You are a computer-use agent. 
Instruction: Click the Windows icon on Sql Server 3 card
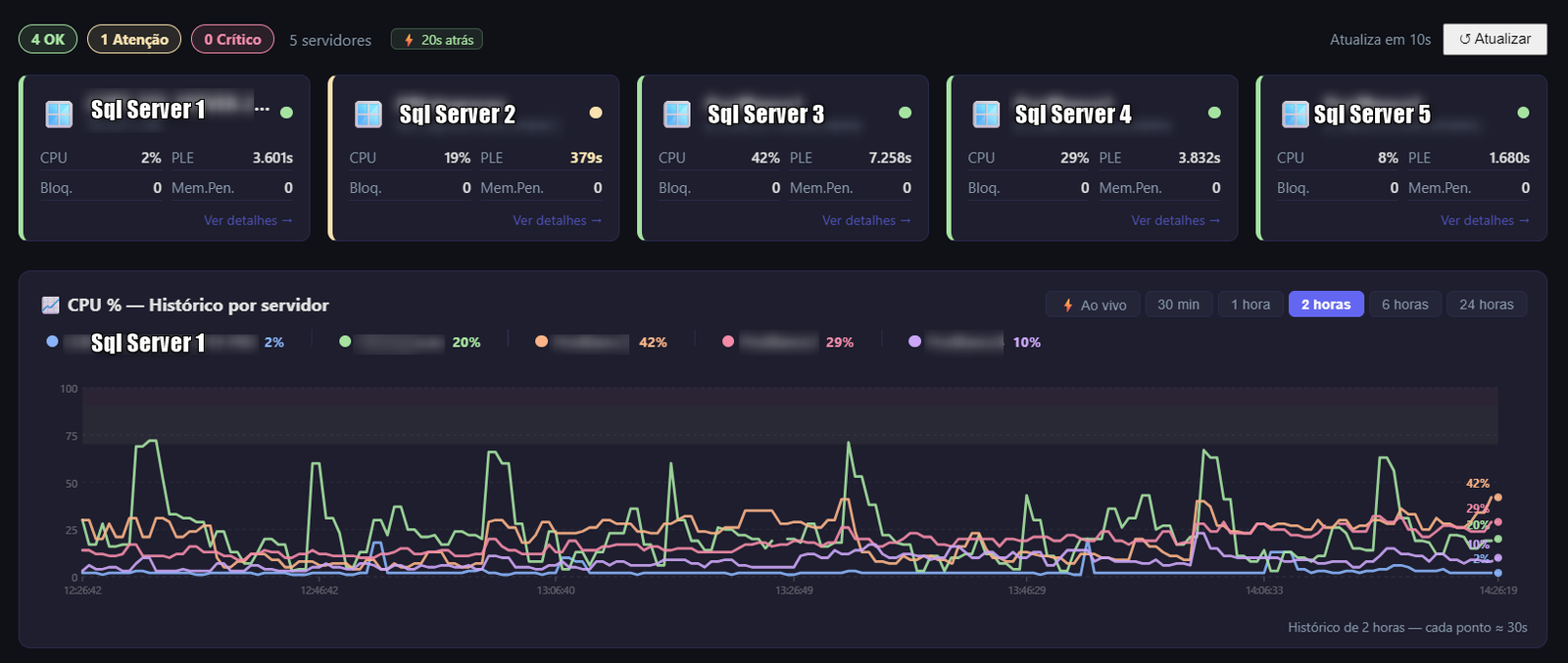[x=677, y=115]
